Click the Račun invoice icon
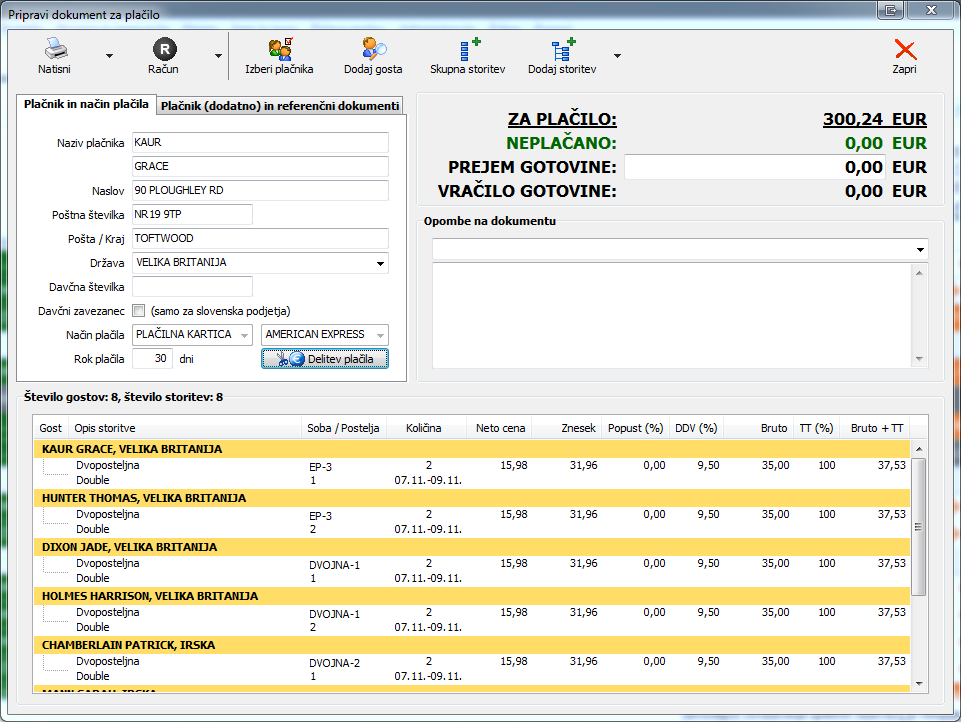961x722 pixels. tap(164, 49)
